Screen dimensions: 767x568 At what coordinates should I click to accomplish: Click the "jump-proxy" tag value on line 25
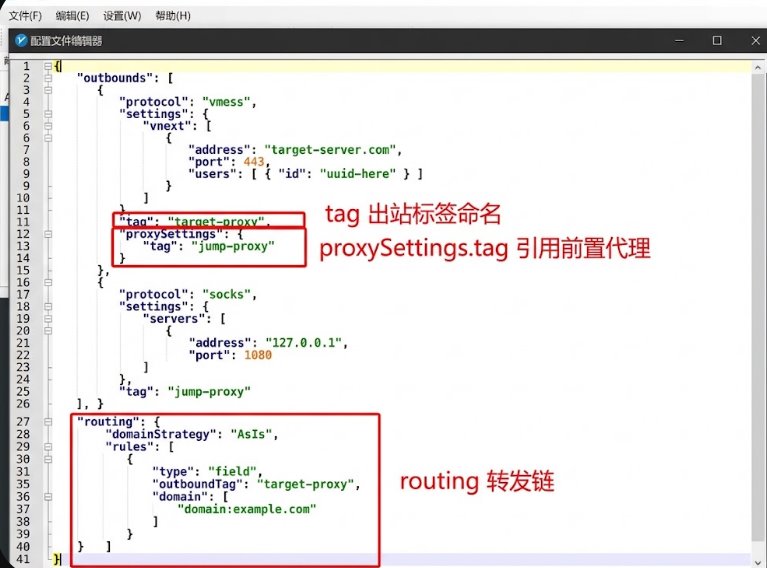(x=209, y=391)
